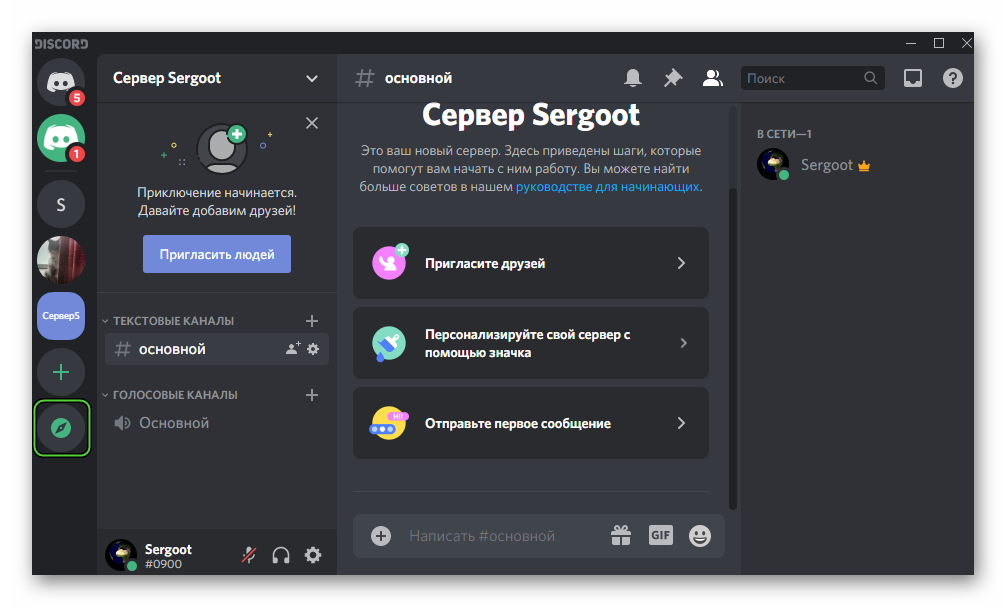
Task: Show pinned messages with pin icon
Action: pos(673,78)
